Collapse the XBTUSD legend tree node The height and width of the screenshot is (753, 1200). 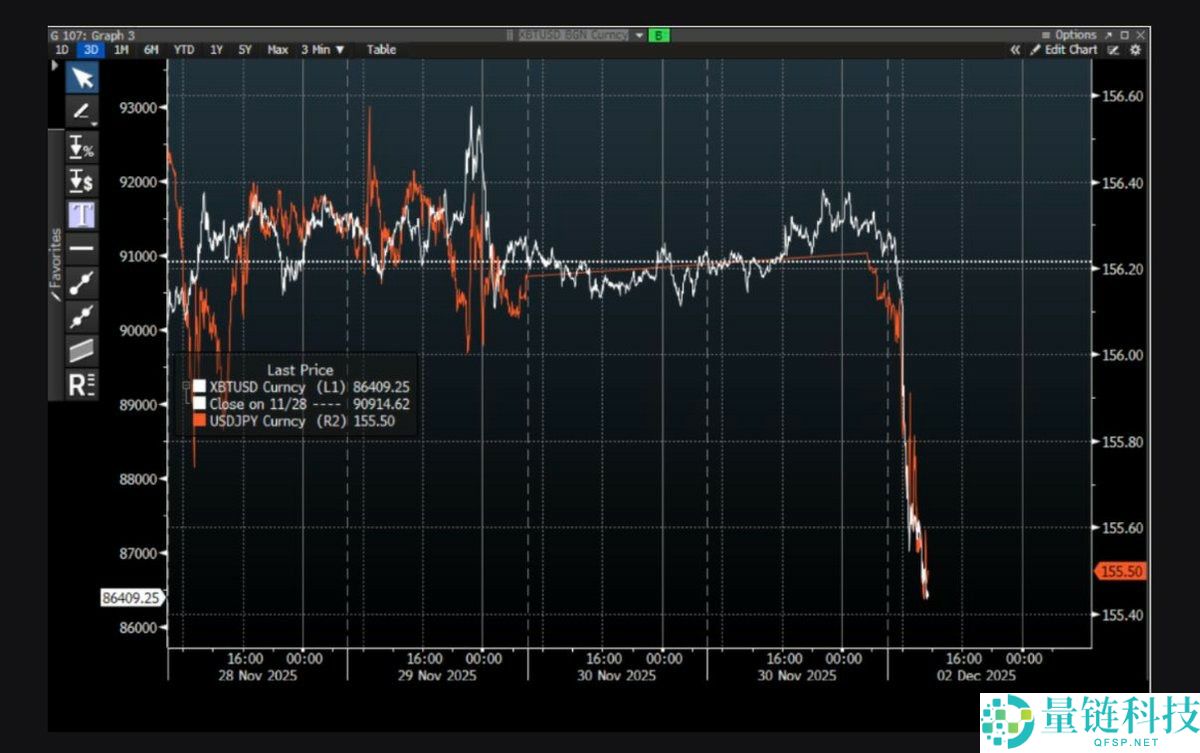[x=186, y=386]
